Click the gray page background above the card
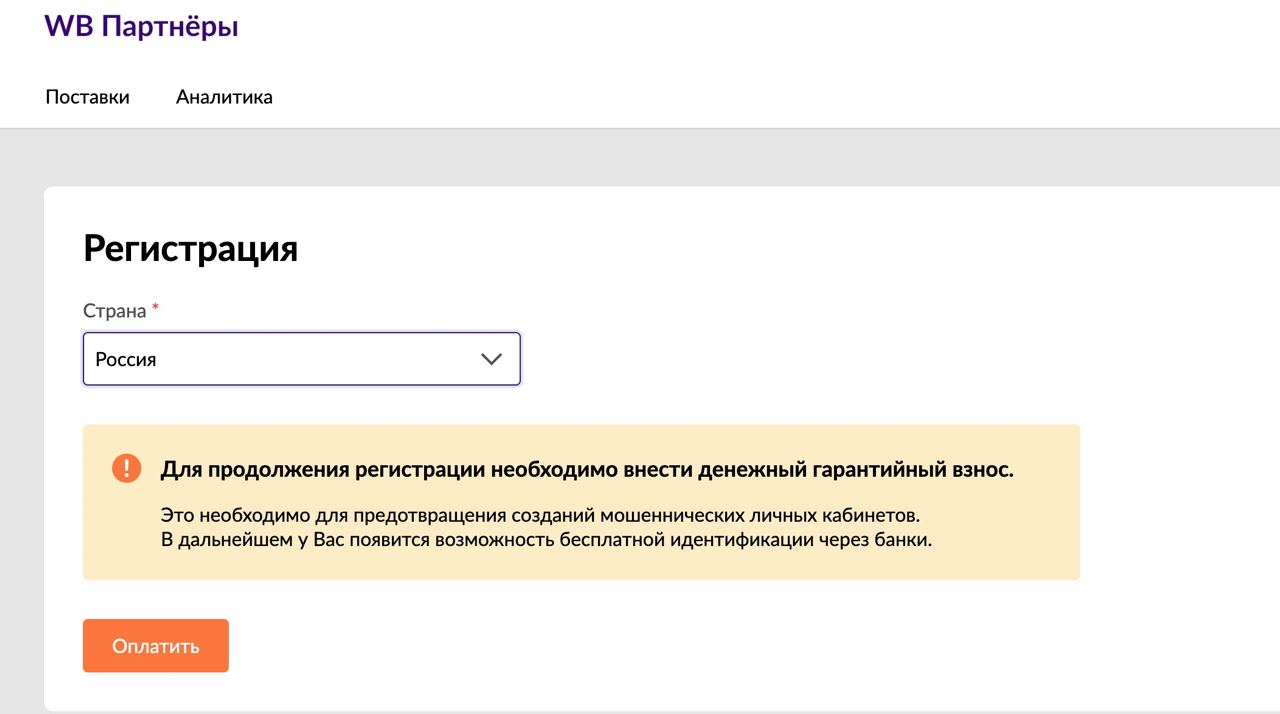This screenshot has width=1280, height=714. [x=640, y=157]
